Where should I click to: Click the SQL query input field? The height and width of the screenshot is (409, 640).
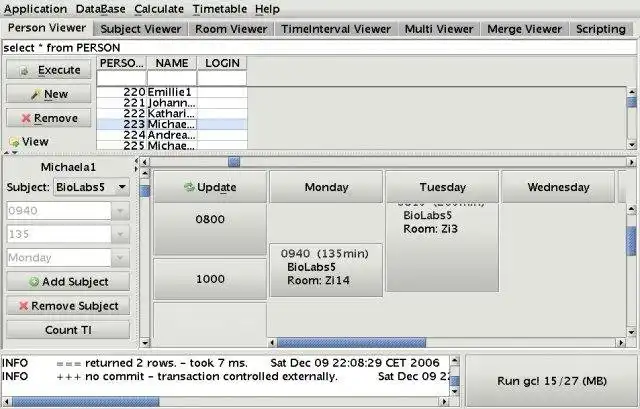point(319,47)
